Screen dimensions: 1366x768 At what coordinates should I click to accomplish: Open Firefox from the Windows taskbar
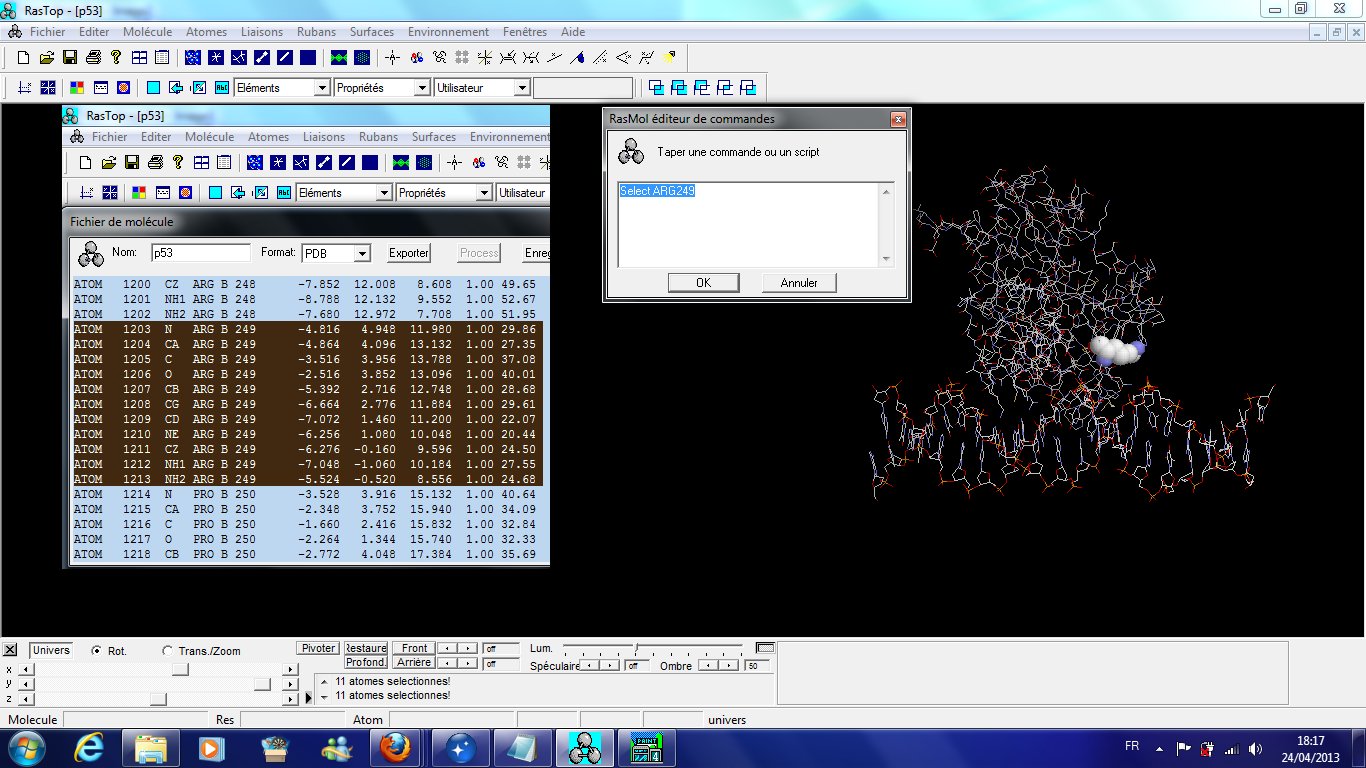pyautogui.click(x=393, y=747)
